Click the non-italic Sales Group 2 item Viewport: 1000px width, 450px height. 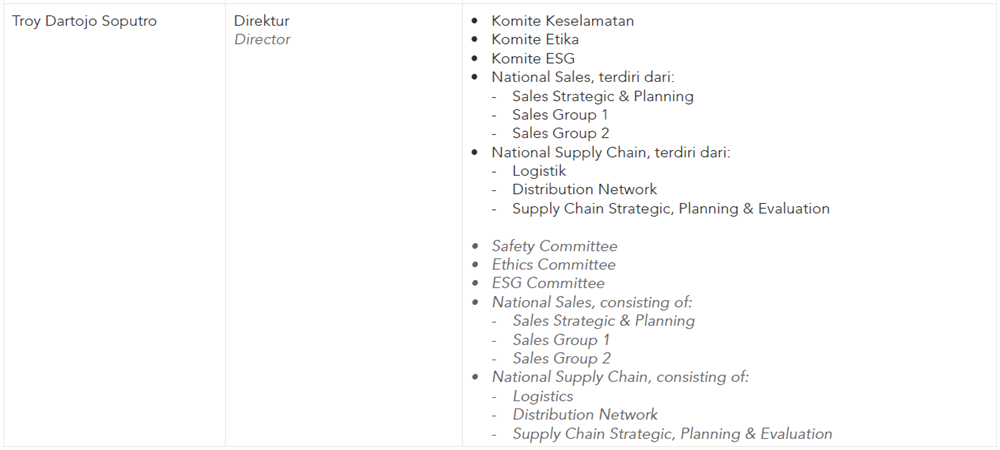point(561,133)
